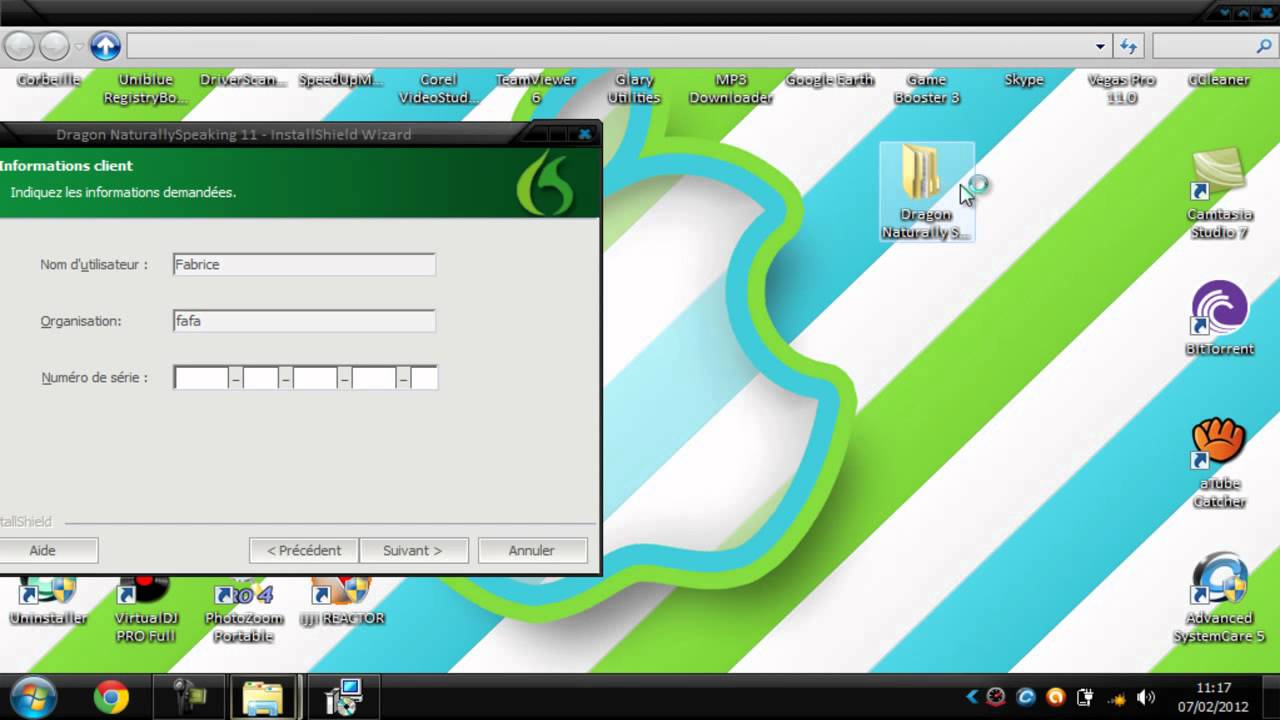Launch the BitTorrent desktop shortcut

(x=1219, y=319)
